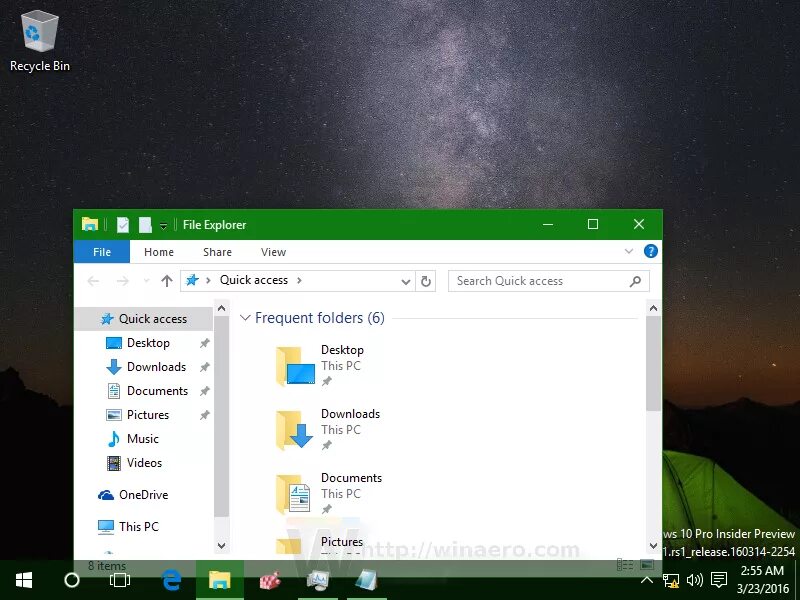Click the Back navigation arrow
The width and height of the screenshot is (800, 600).
click(93, 281)
